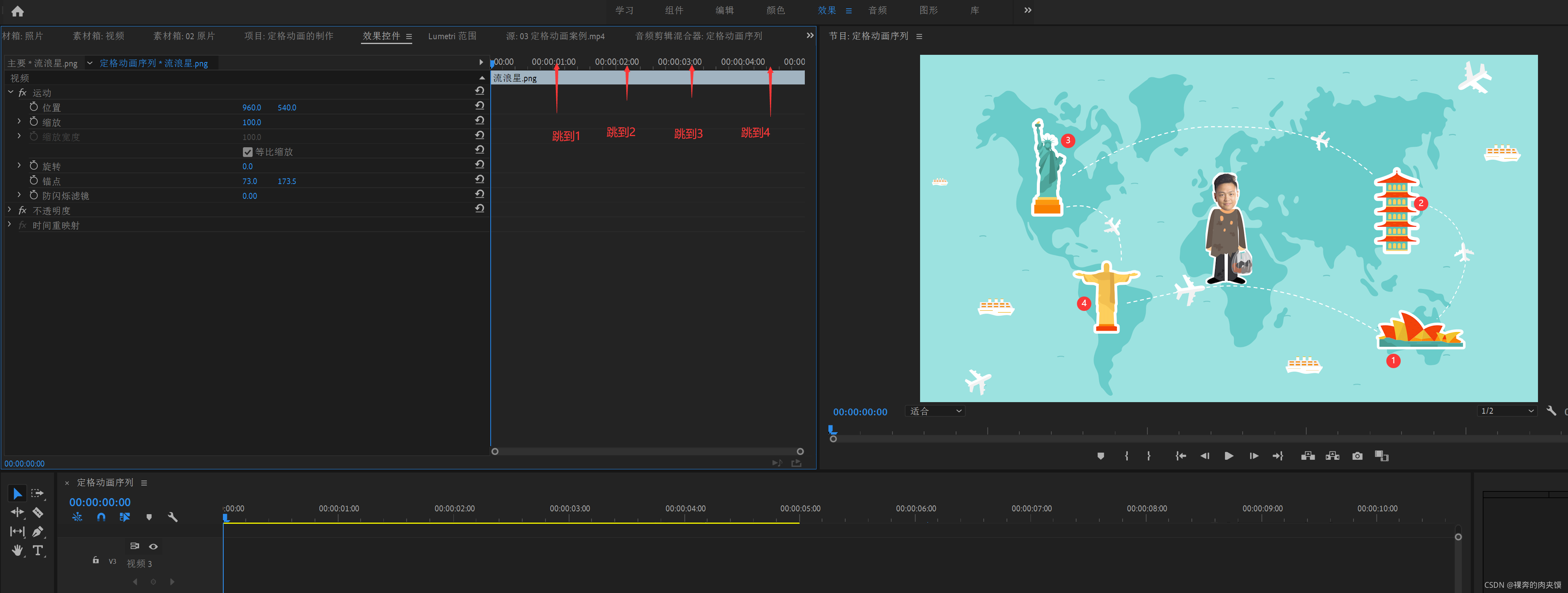Select the Hand tool
1568x593 pixels.
pos(17,550)
